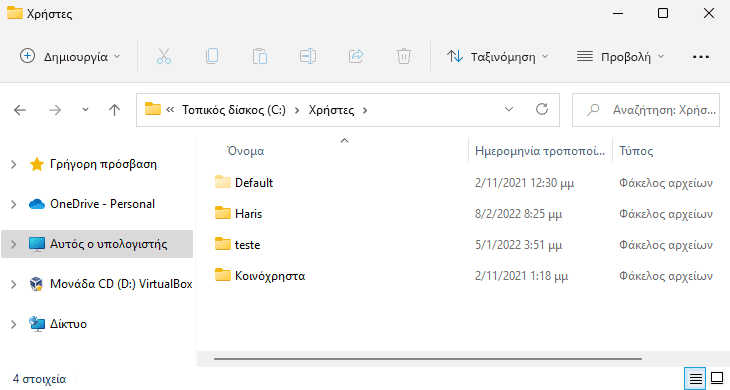Select Δίκτυο in navigation pane

68,324
